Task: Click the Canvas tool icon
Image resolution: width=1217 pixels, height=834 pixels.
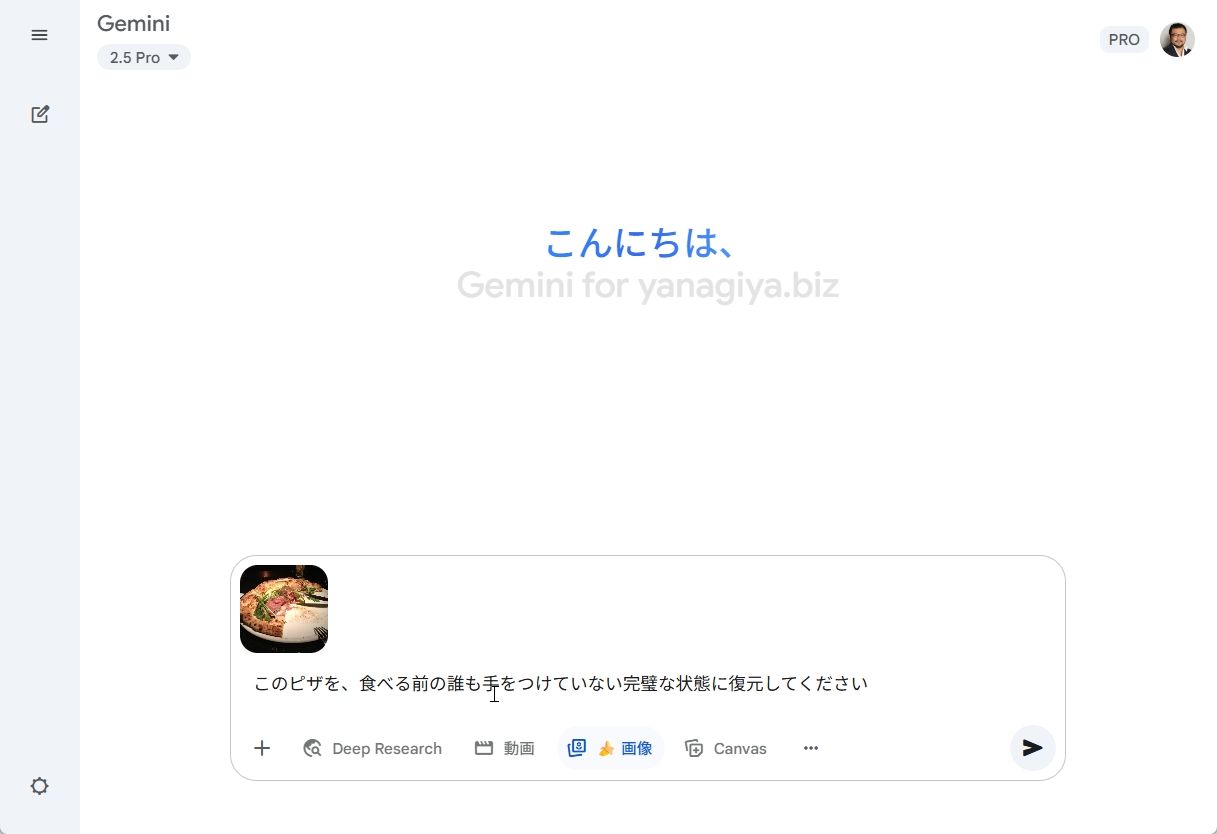Action: [695, 748]
